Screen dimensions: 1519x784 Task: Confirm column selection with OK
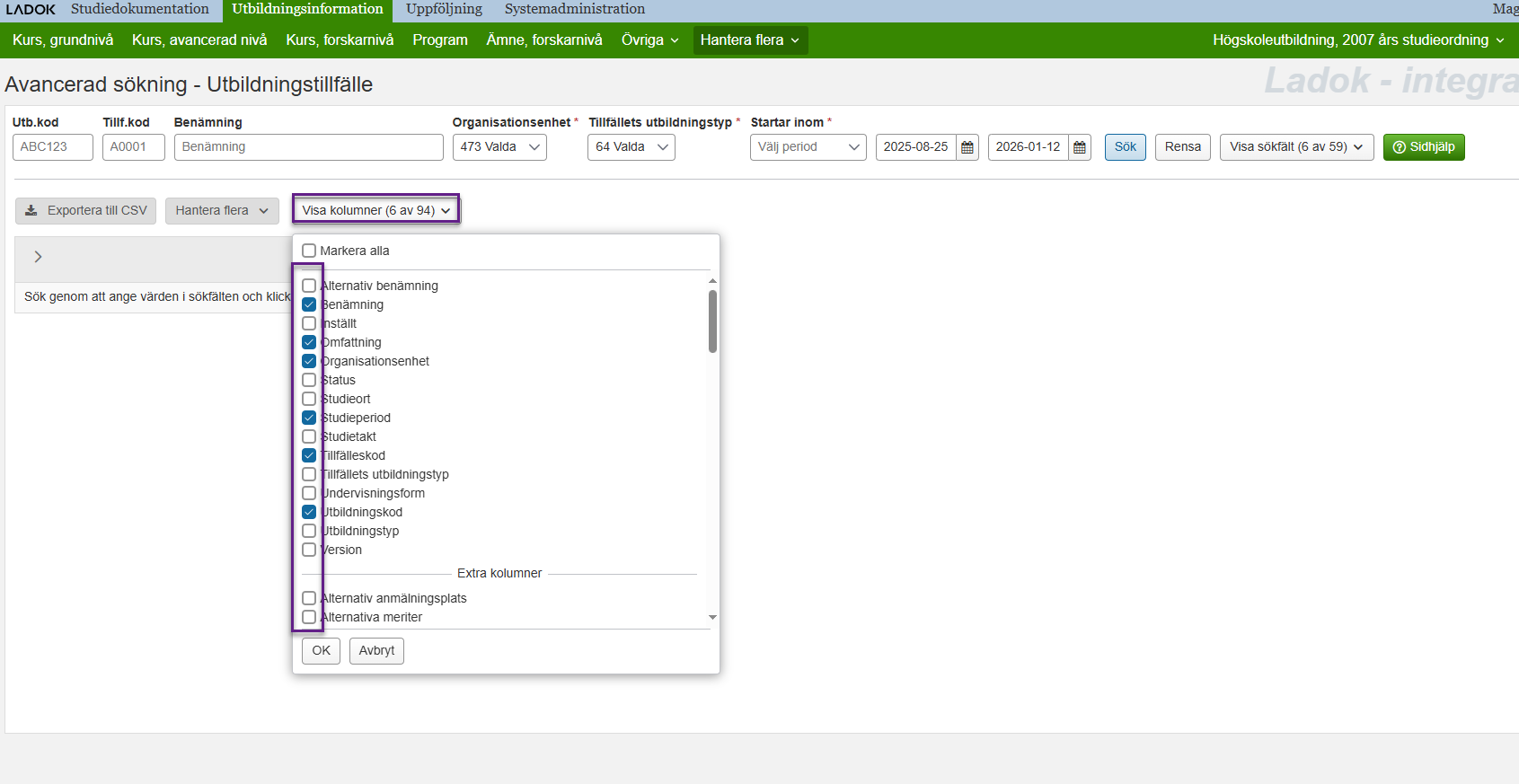click(321, 651)
